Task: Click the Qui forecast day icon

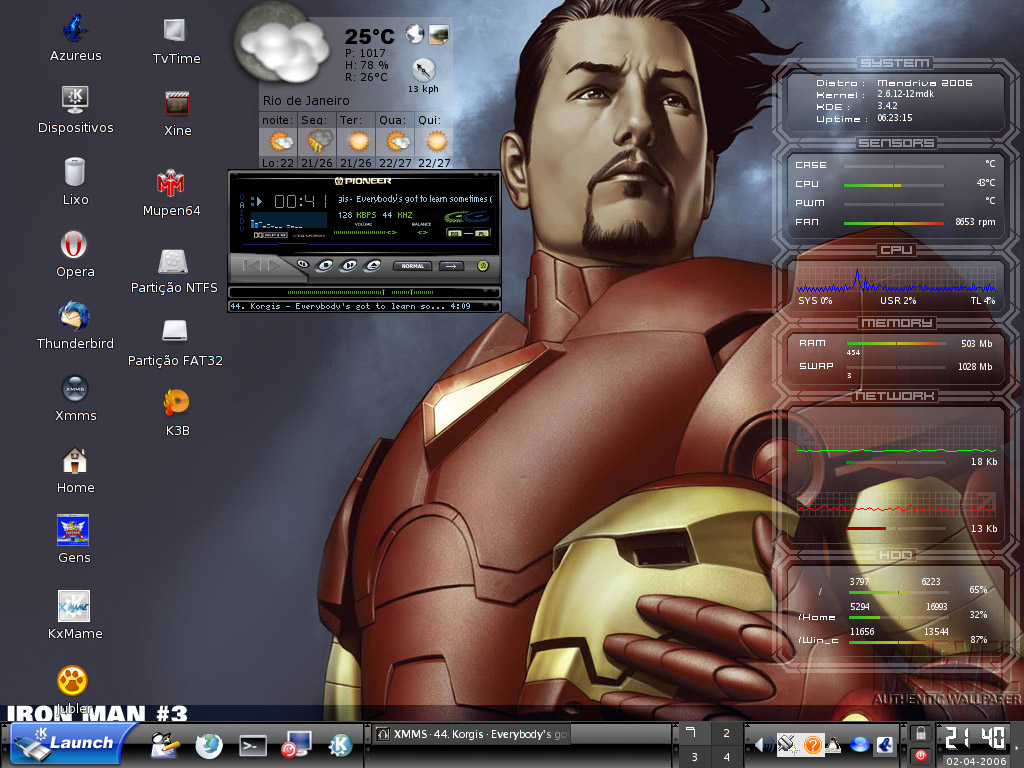Action: point(436,141)
